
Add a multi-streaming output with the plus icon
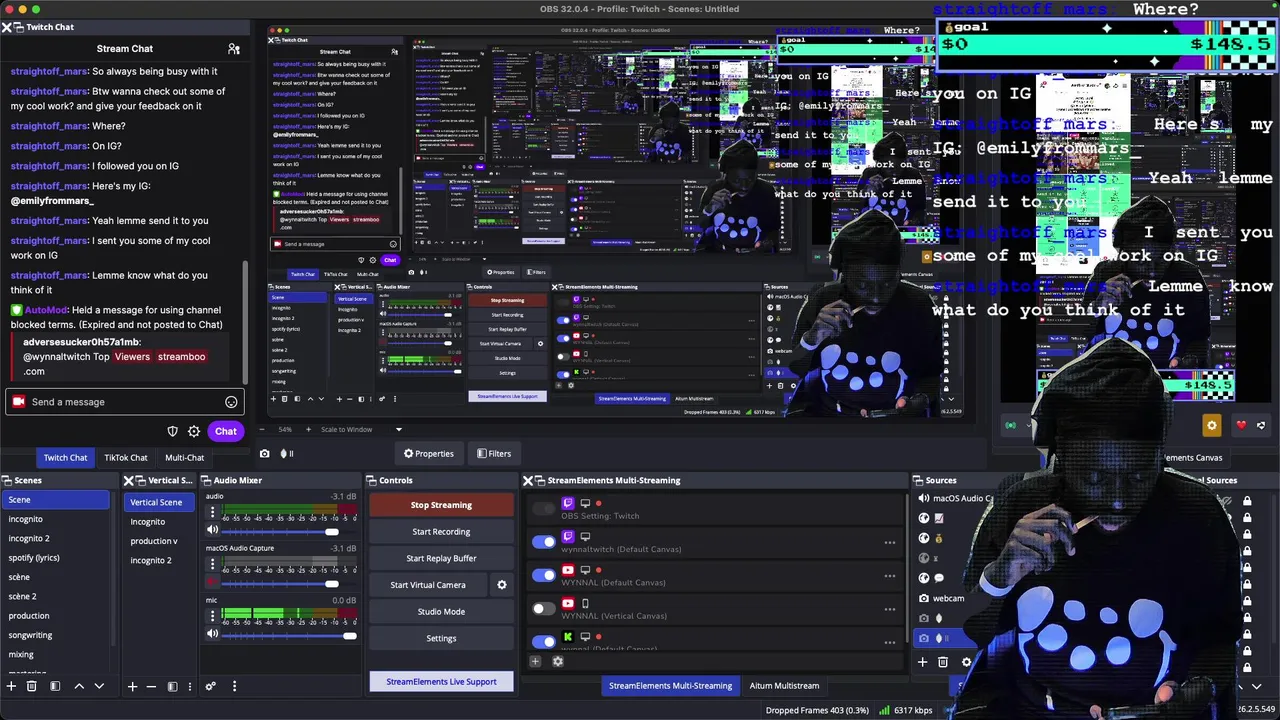pyautogui.click(x=535, y=661)
